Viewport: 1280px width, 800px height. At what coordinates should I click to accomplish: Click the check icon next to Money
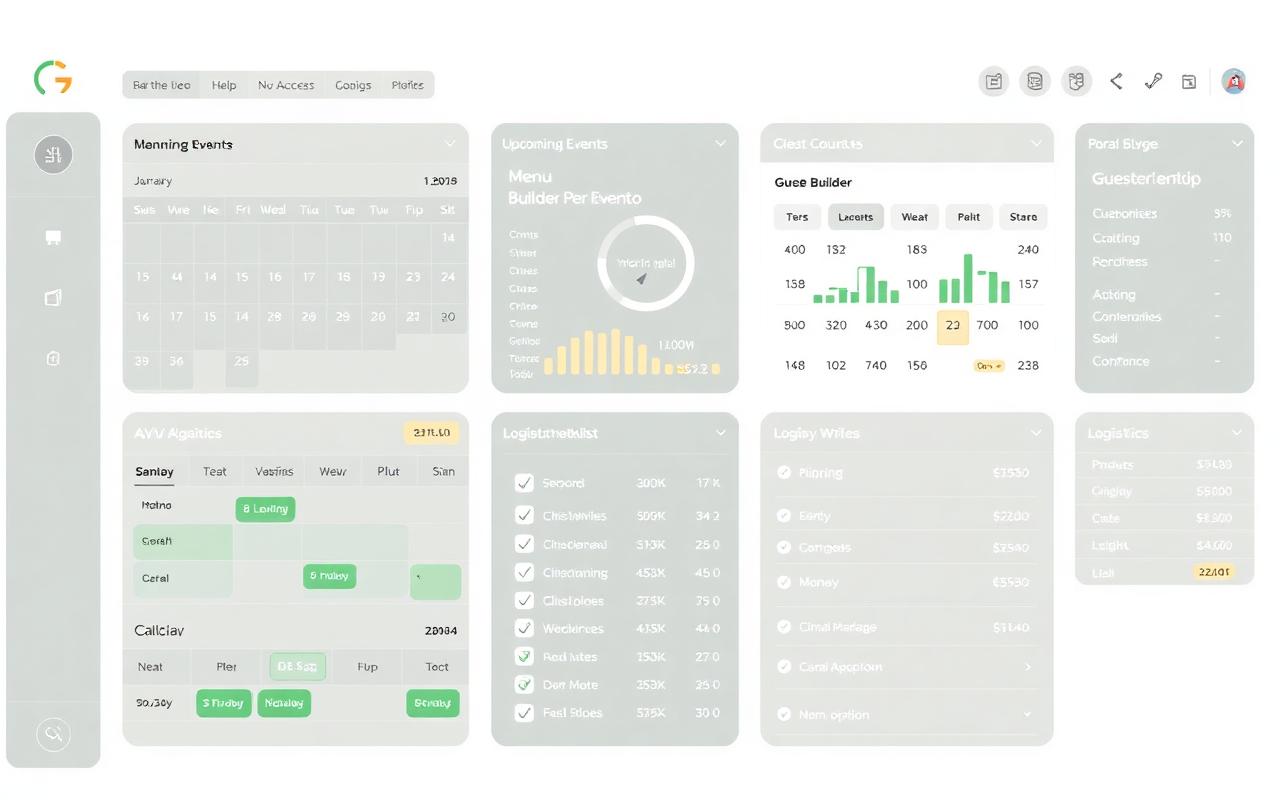click(784, 581)
